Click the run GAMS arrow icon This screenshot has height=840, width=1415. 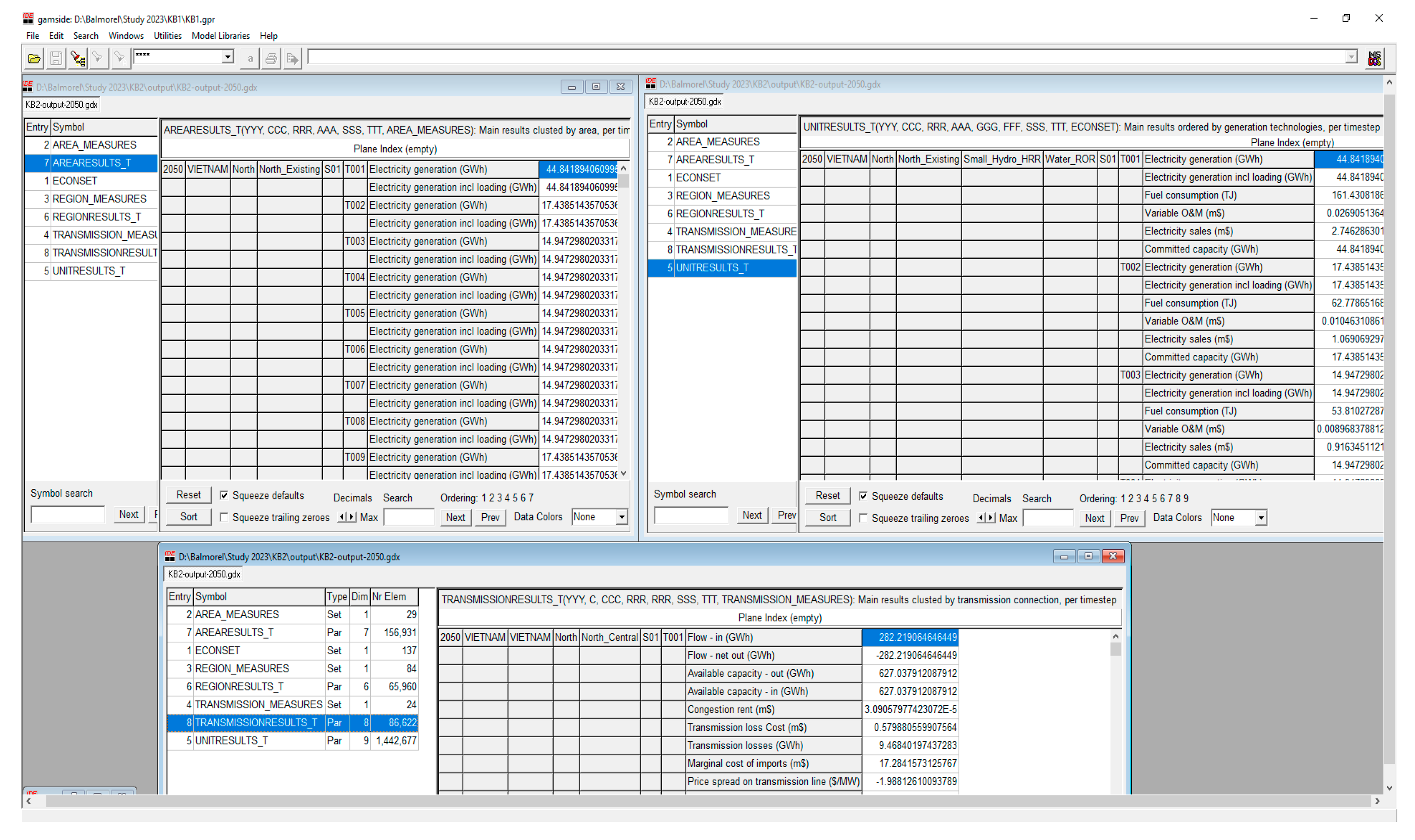[292, 58]
